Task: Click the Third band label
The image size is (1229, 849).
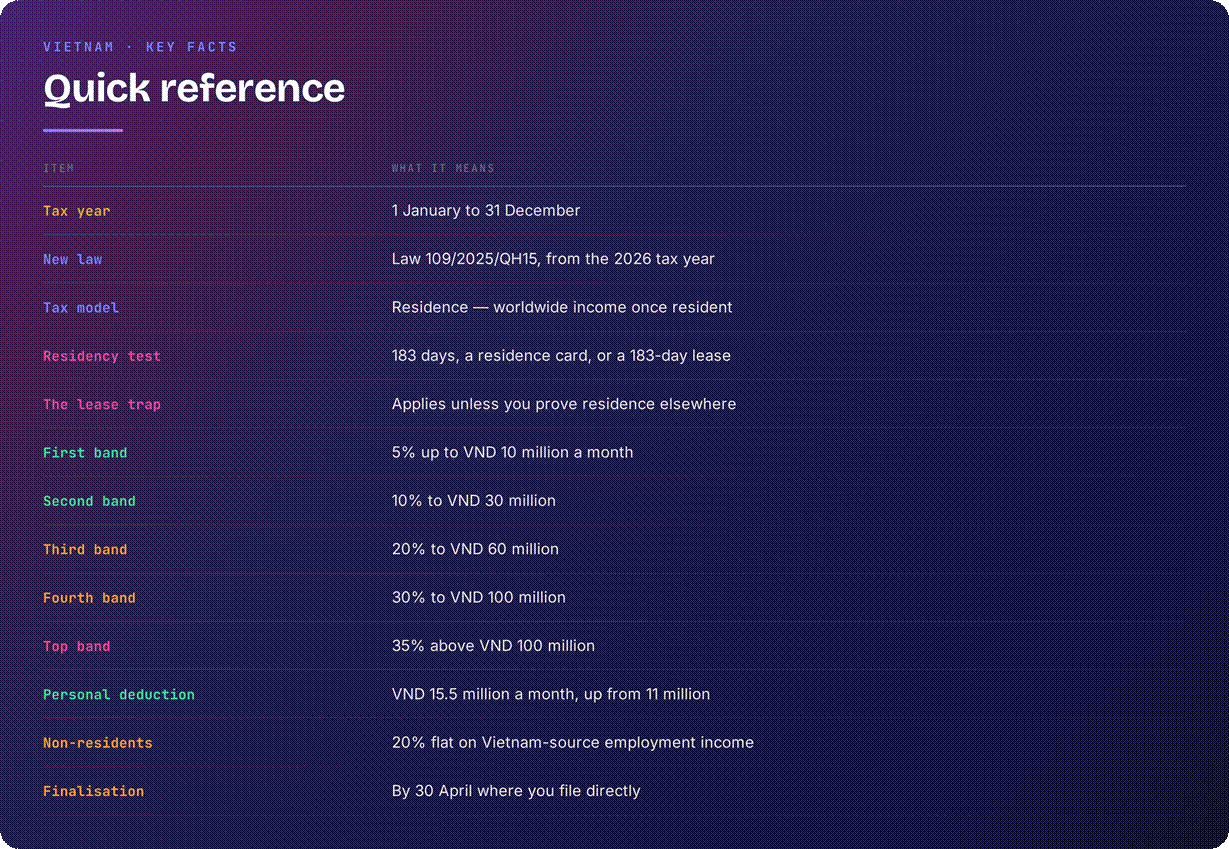Action: pyautogui.click(x=85, y=549)
